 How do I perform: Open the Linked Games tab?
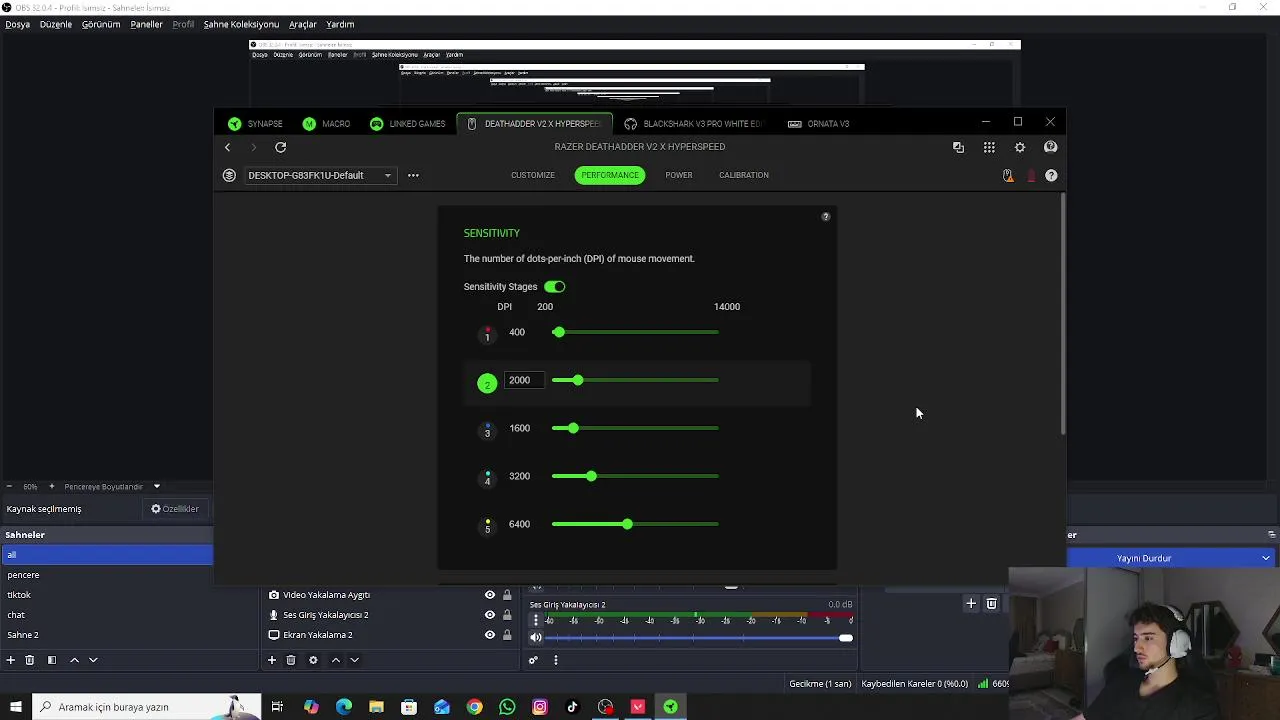[407, 124]
